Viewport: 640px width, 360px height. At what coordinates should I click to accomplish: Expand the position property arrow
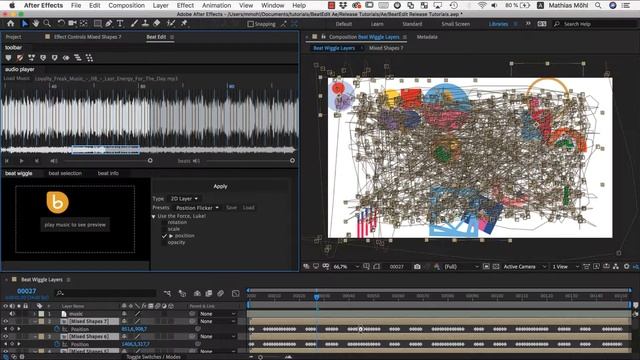pyautogui.click(x=171, y=236)
